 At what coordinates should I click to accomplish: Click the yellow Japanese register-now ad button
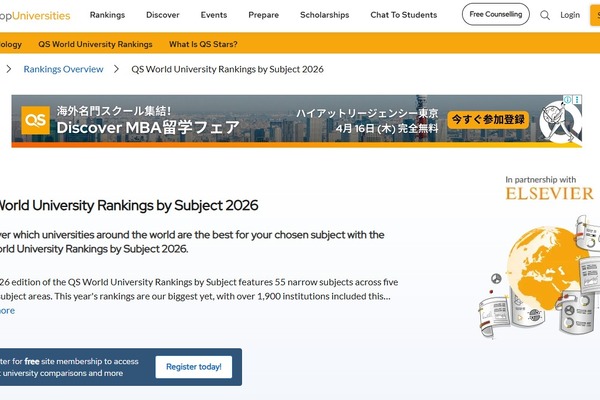click(488, 119)
